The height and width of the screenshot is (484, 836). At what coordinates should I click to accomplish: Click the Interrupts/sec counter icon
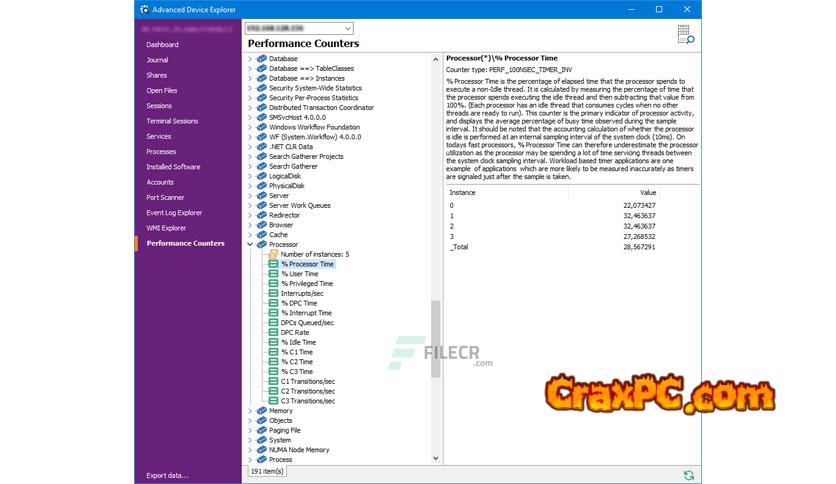(273, 293)
